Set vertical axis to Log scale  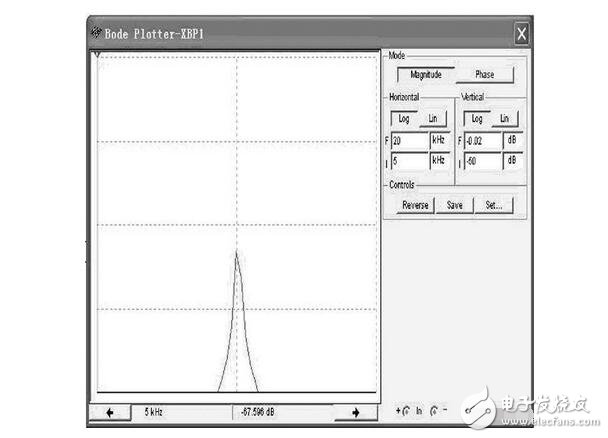click(476, 119)
